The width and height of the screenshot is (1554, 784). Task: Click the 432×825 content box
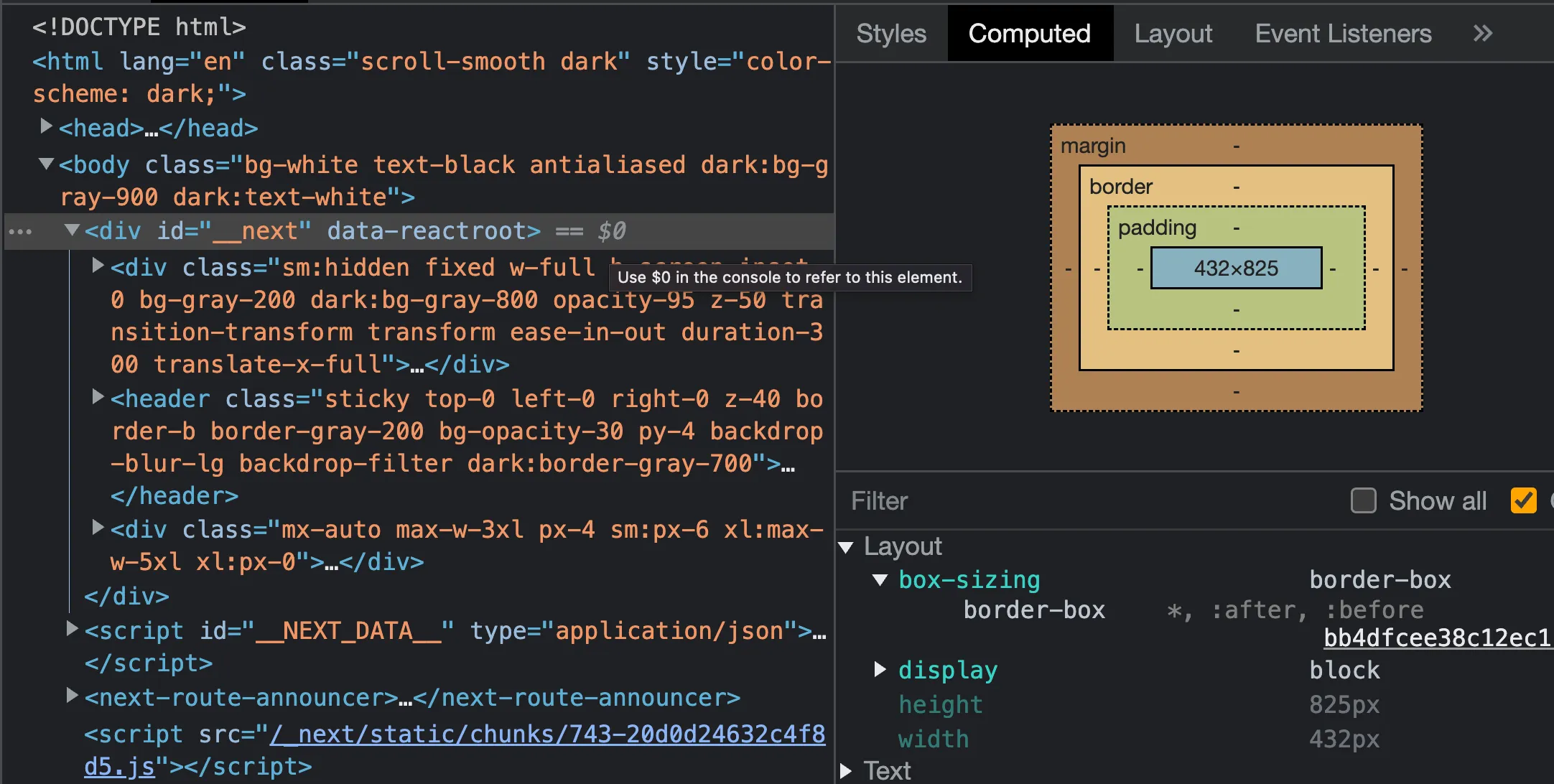[x=1236, y=268]
